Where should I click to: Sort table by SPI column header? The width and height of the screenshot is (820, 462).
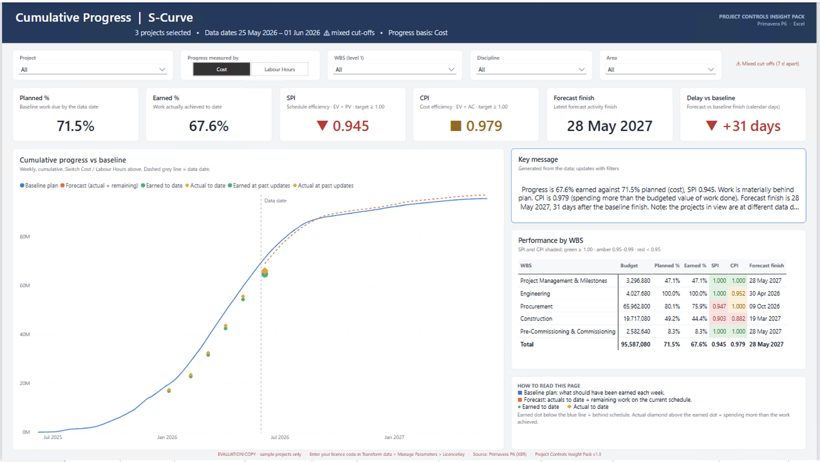pyautogui.click(x=715, y=266)
